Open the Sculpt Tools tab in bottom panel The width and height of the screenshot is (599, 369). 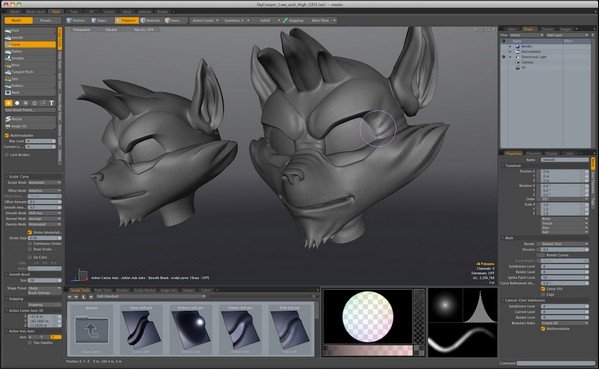point(80,290)
